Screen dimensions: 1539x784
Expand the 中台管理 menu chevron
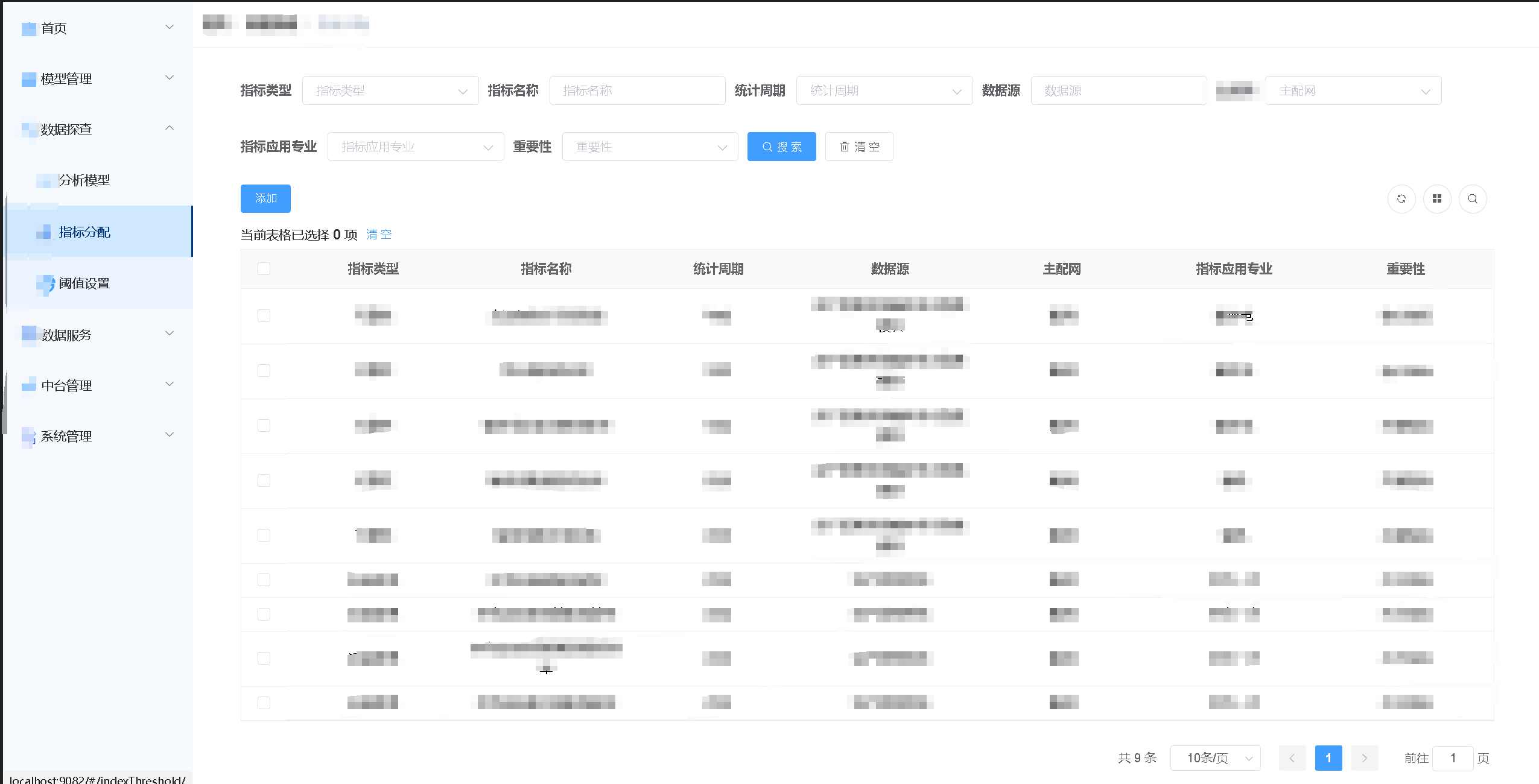170,384
